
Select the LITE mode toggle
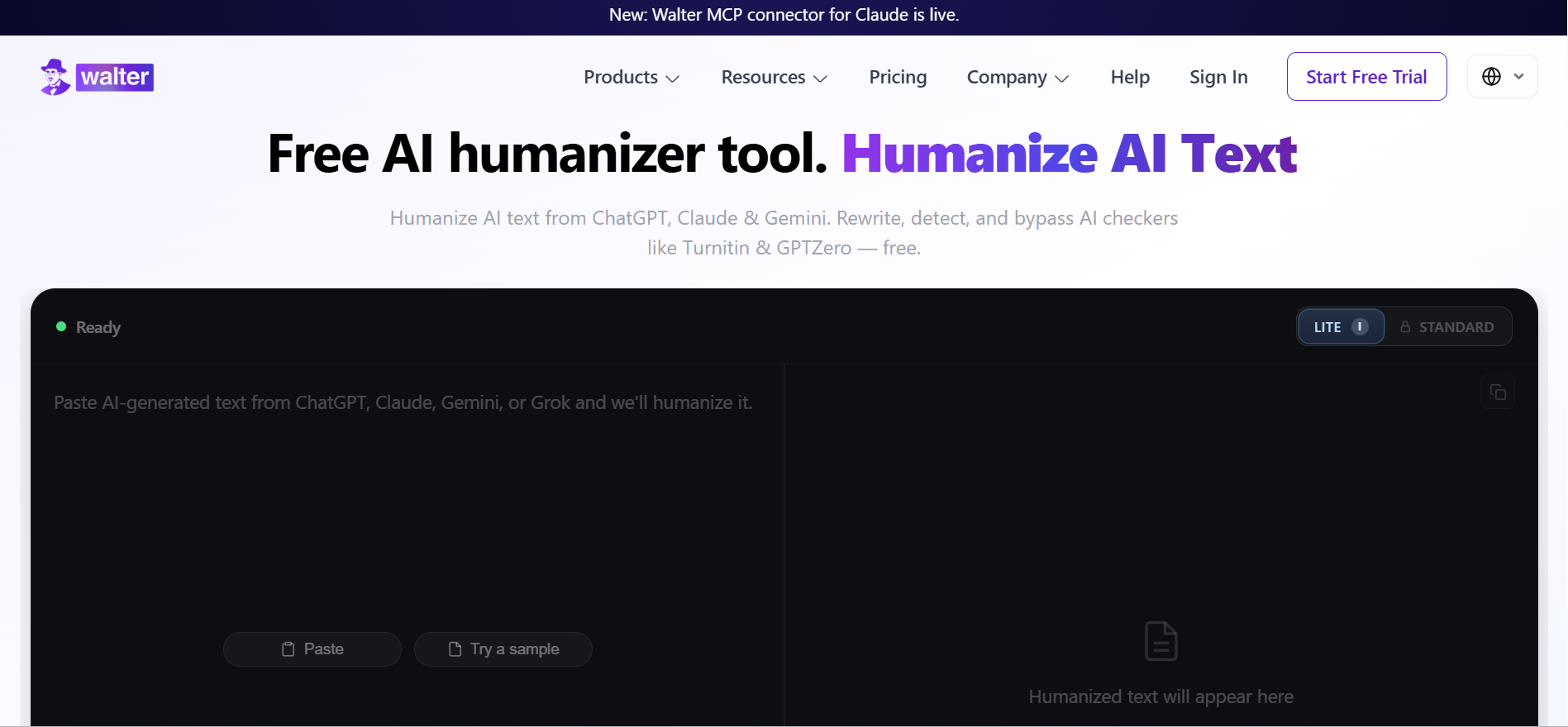[1341, 326]
